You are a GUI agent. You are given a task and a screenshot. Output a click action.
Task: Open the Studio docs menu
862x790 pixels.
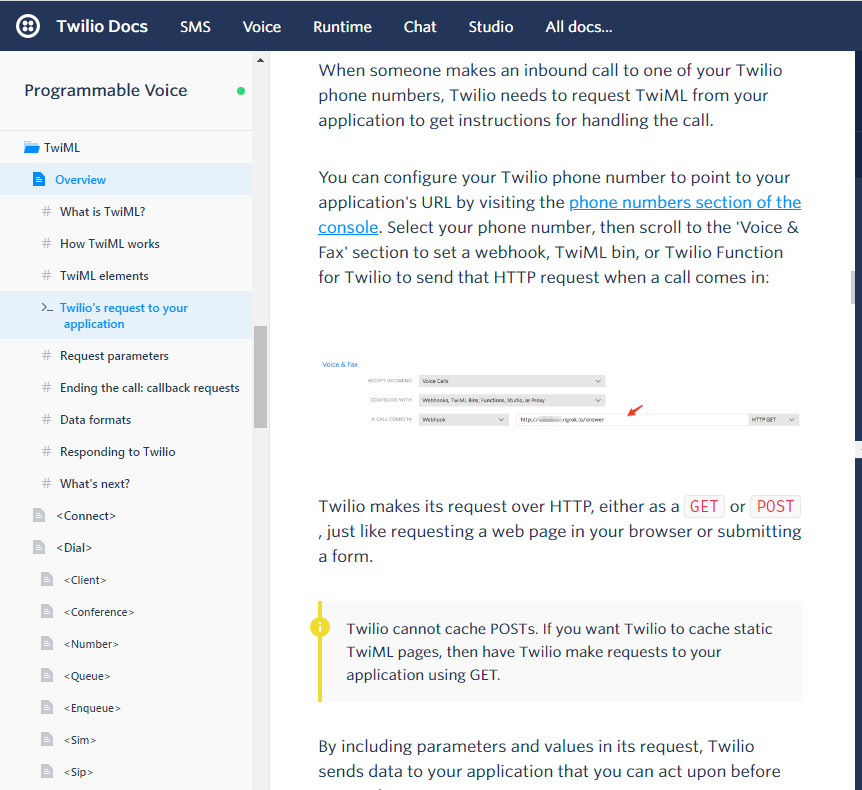click(491, 27)
